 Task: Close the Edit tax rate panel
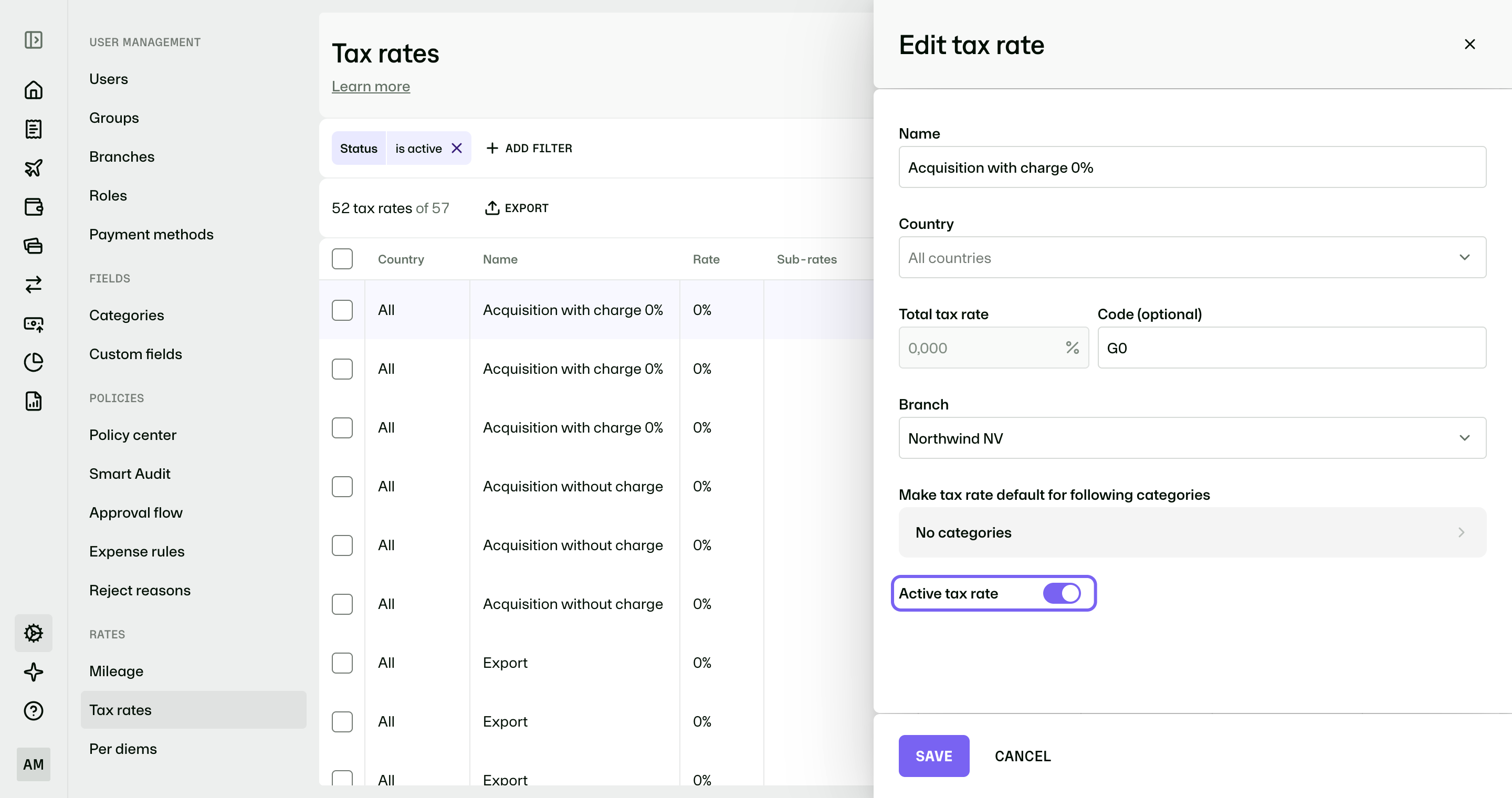pos(1470,45)
